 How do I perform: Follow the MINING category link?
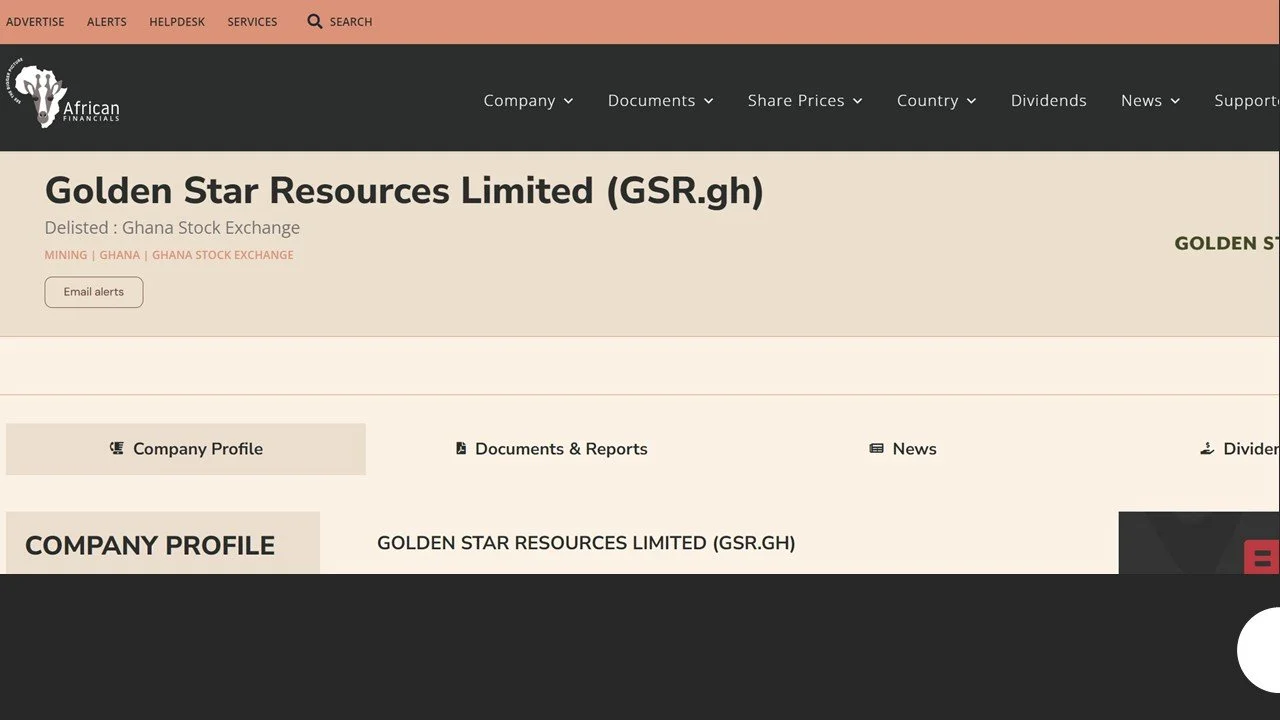[66, 255]
